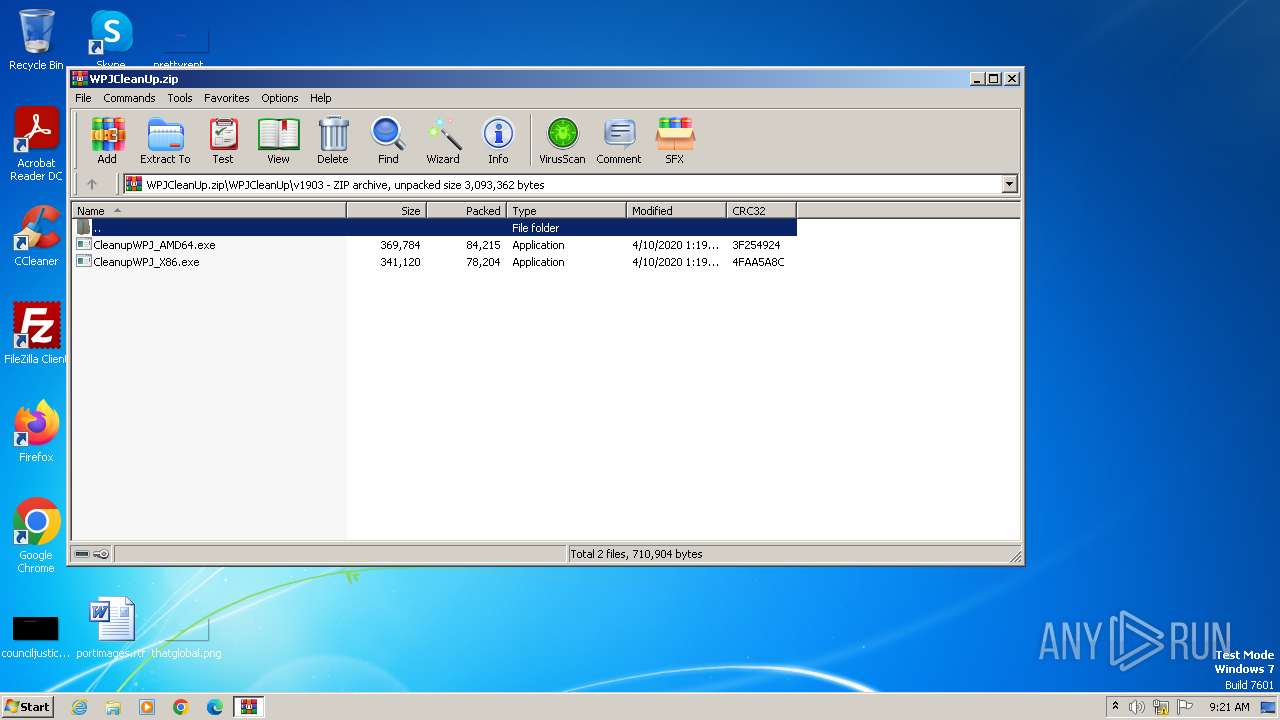Click the Add archive toolbar icon

(x=107, y=140)
